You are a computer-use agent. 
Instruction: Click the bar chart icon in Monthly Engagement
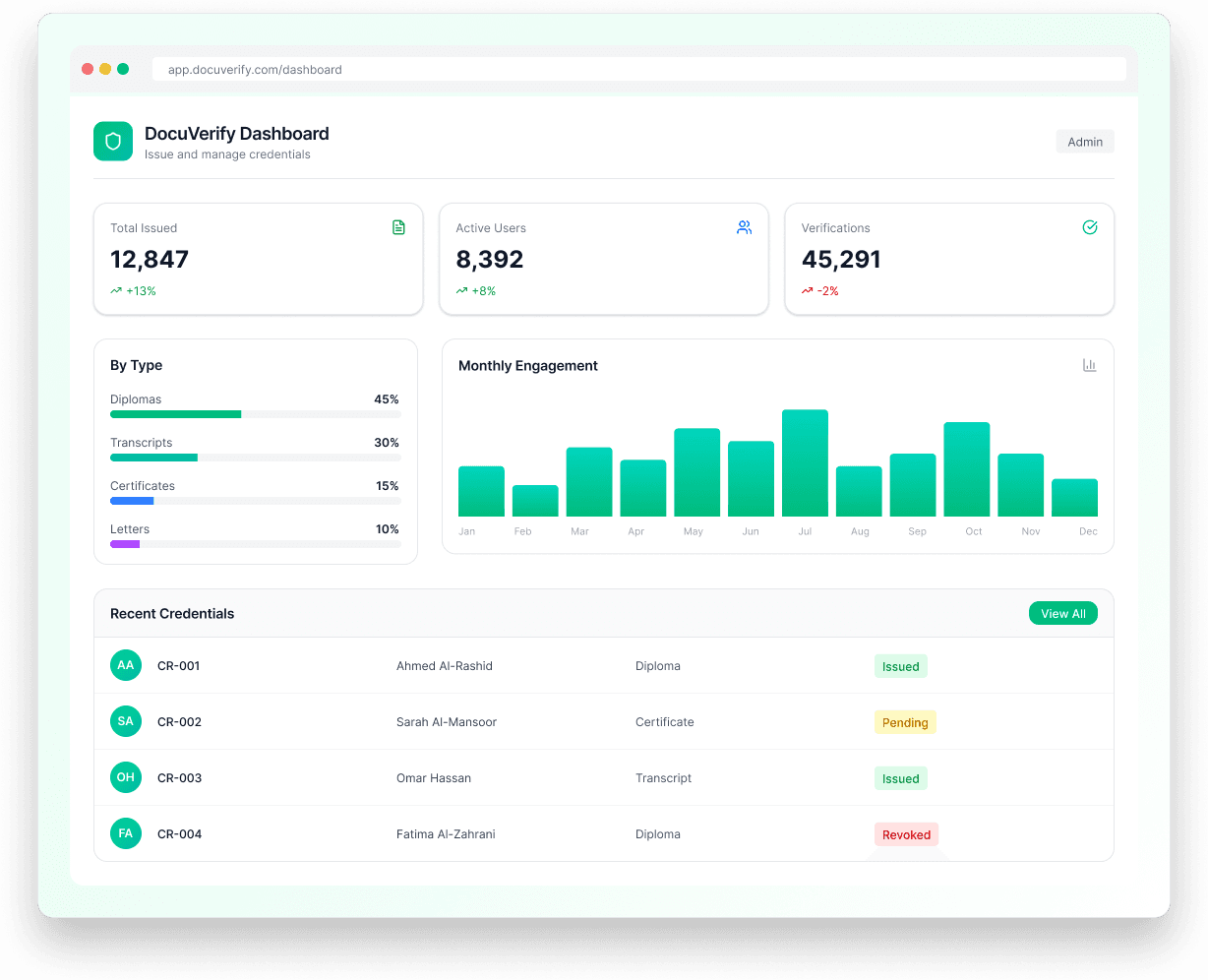(1090, 365)
